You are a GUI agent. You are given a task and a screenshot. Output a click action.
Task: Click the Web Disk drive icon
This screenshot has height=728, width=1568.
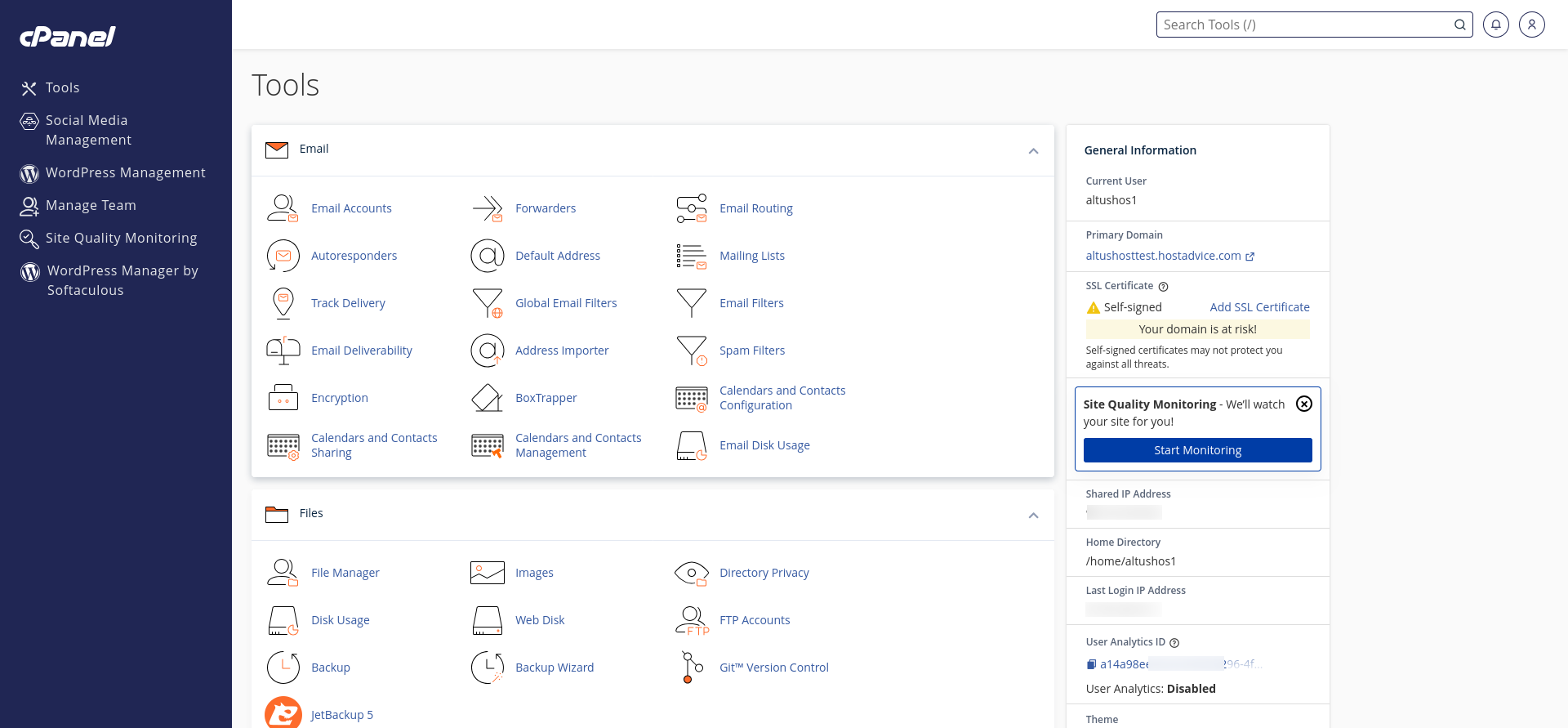pyautogui.click(x=487, y=620)
